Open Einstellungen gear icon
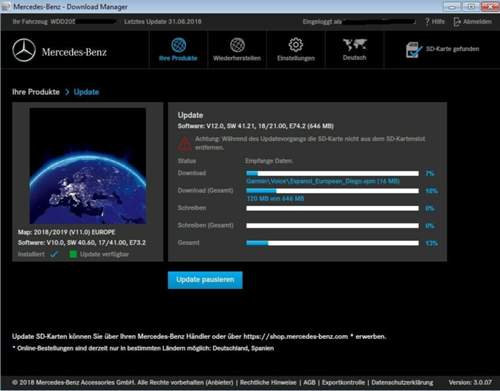Image resolution: width=500 pixels, height=391 pixels. (x=296, y=45)
